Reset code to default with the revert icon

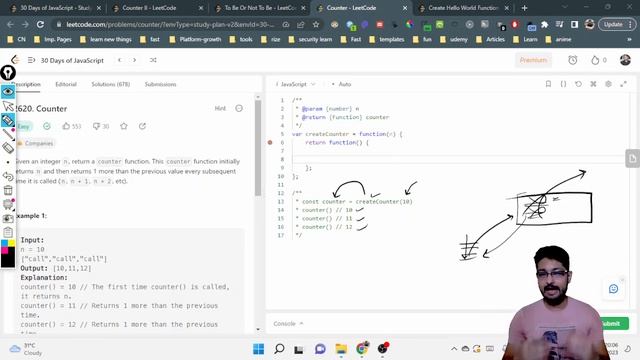(578, 84)
